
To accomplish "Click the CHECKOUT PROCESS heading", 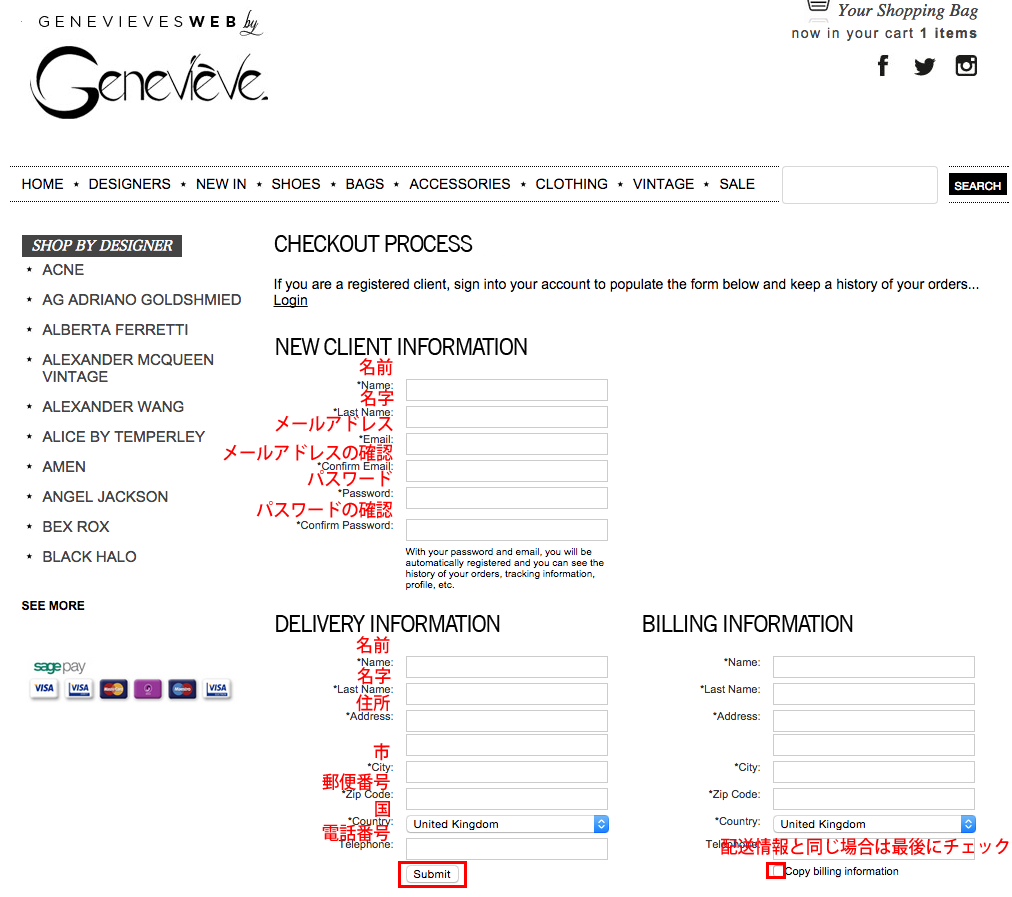I will [x=373, y=244].
